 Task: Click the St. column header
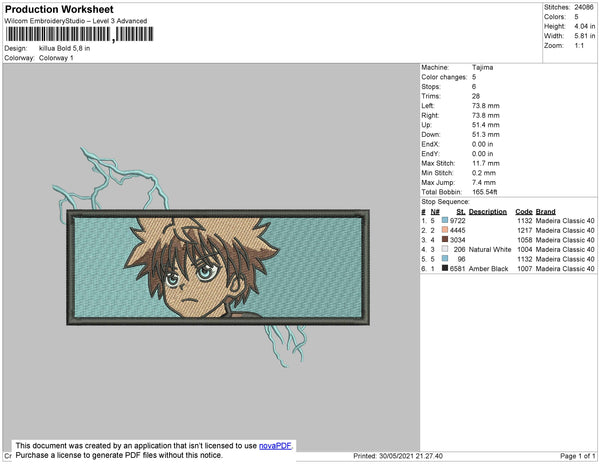click(x=461, y=212)
